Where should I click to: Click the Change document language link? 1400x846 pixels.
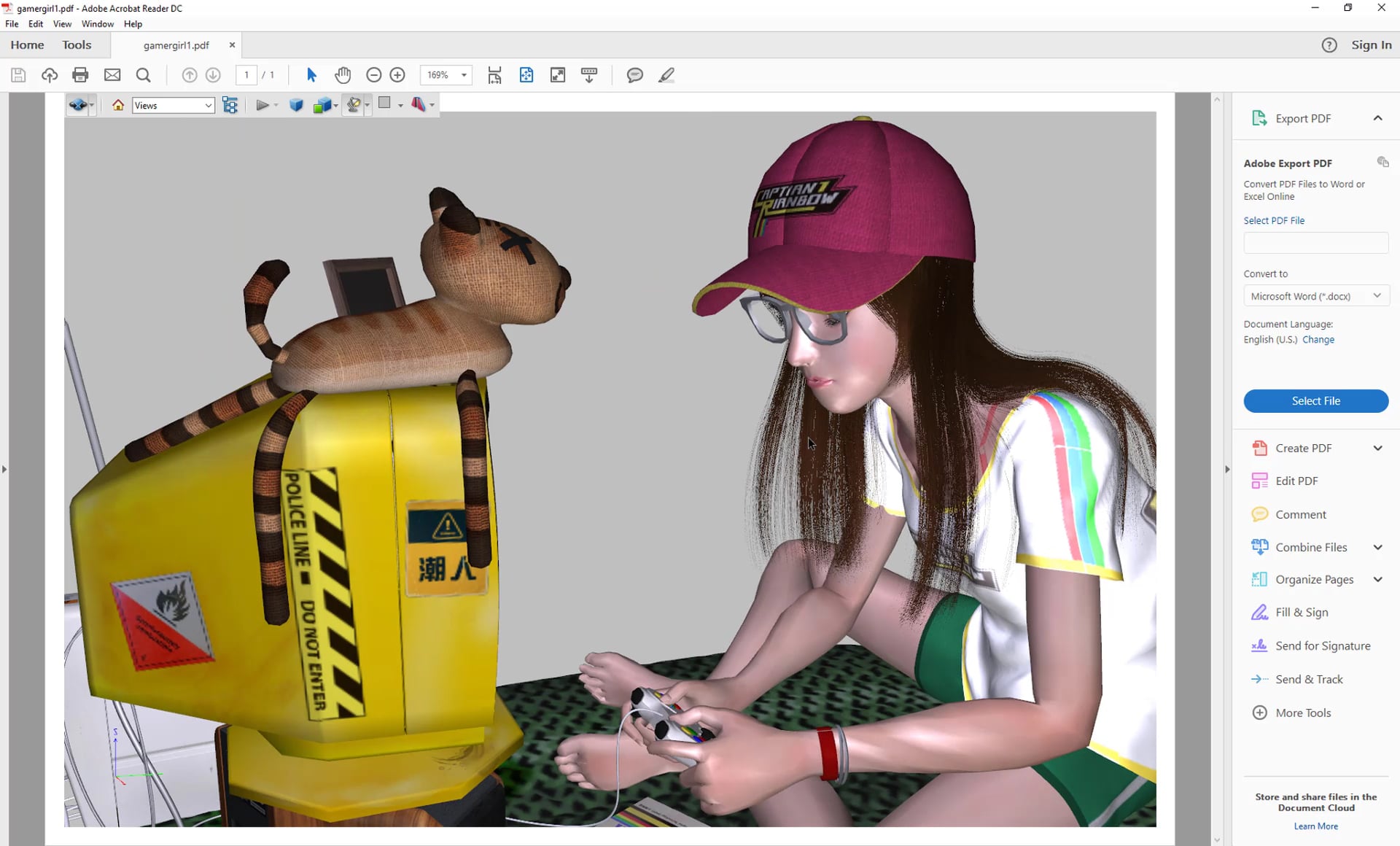click(1318, 339)
